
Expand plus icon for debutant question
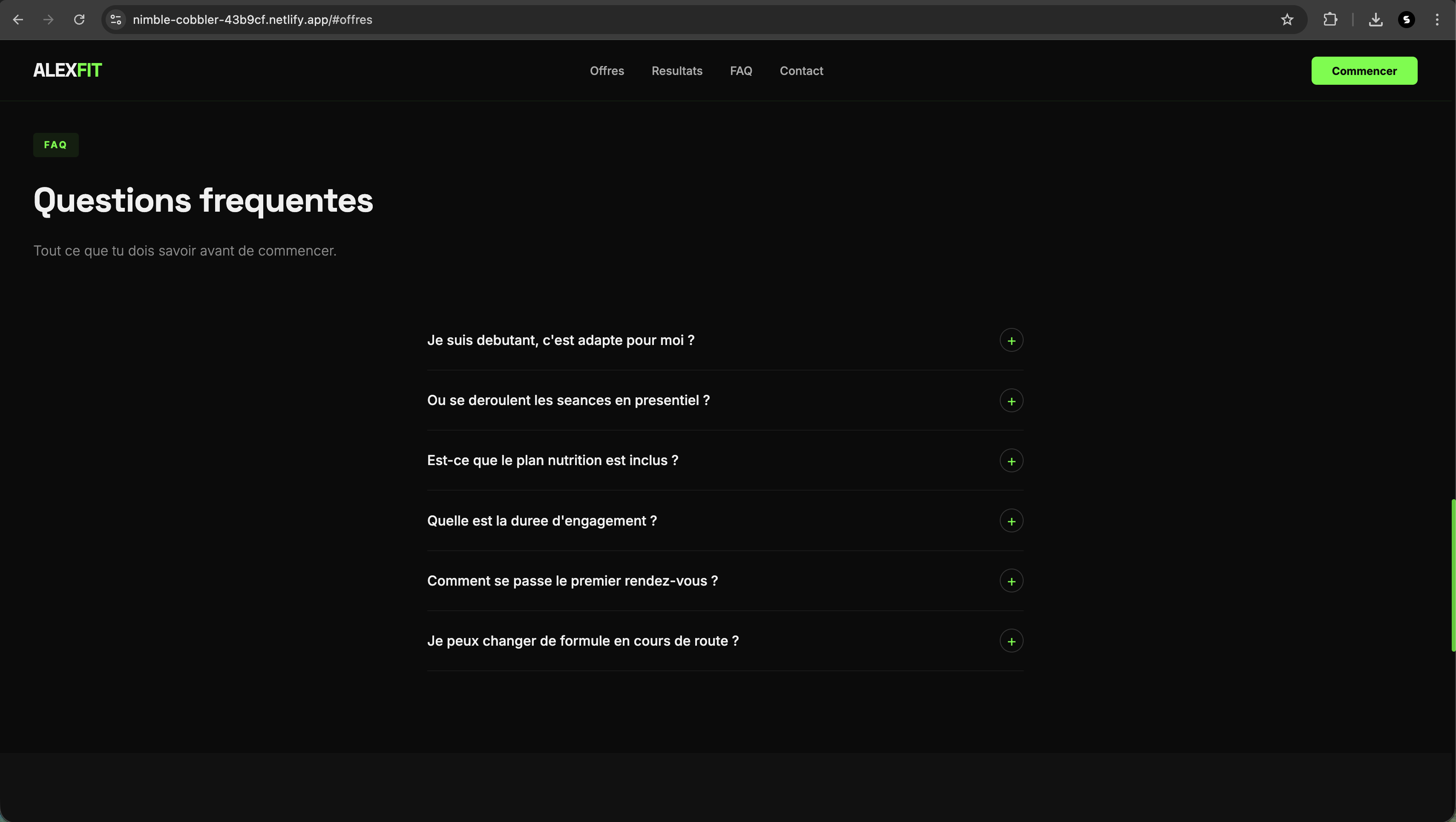click(1011, 341)
